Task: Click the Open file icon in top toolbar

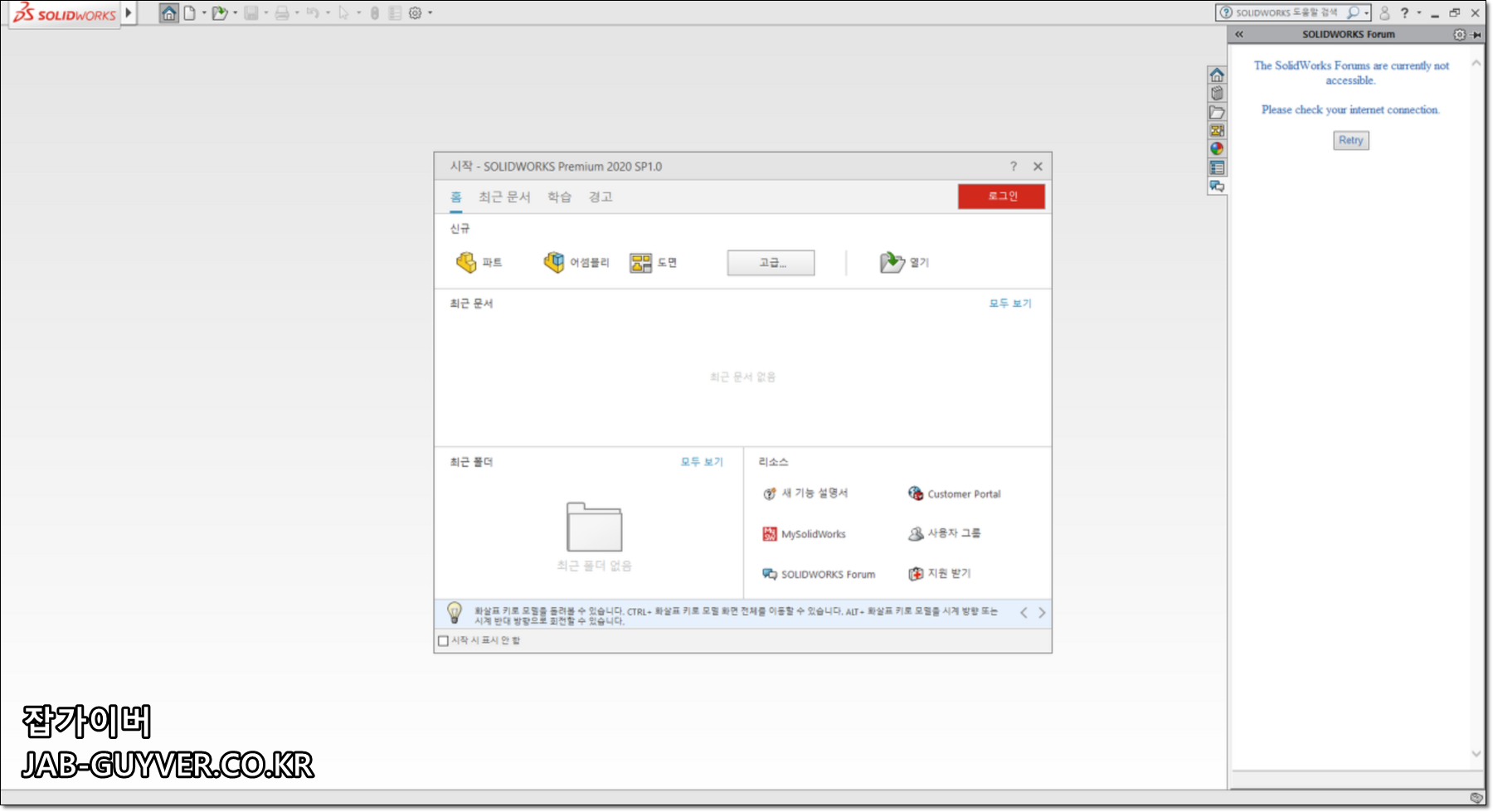Action: (219, 13)
